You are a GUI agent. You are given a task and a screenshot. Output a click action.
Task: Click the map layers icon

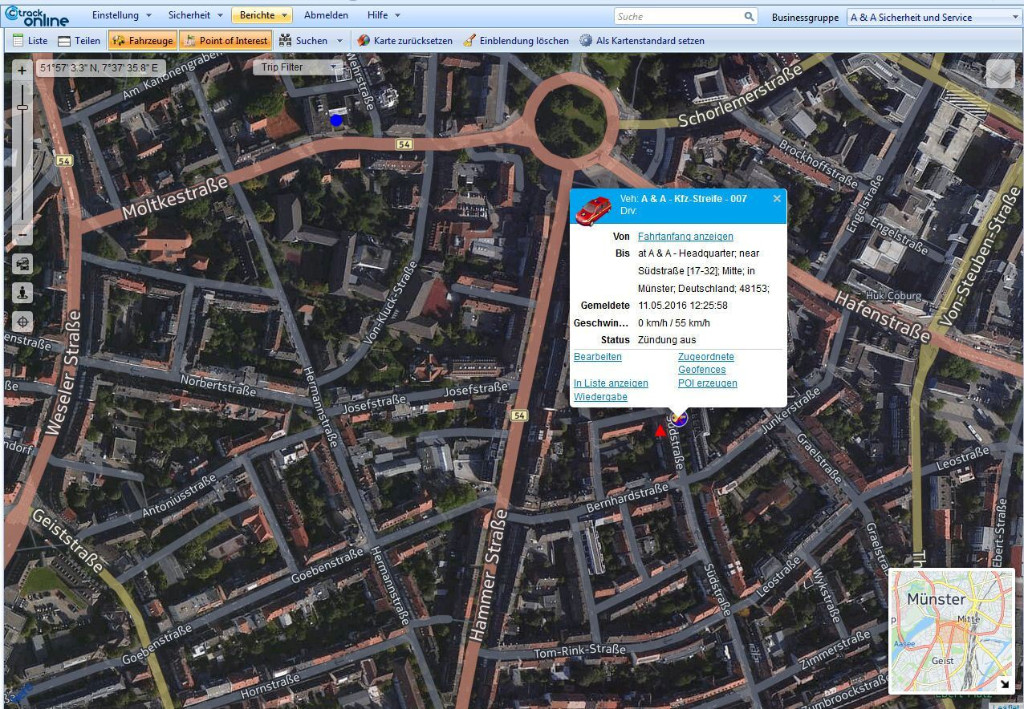[999, 73]
